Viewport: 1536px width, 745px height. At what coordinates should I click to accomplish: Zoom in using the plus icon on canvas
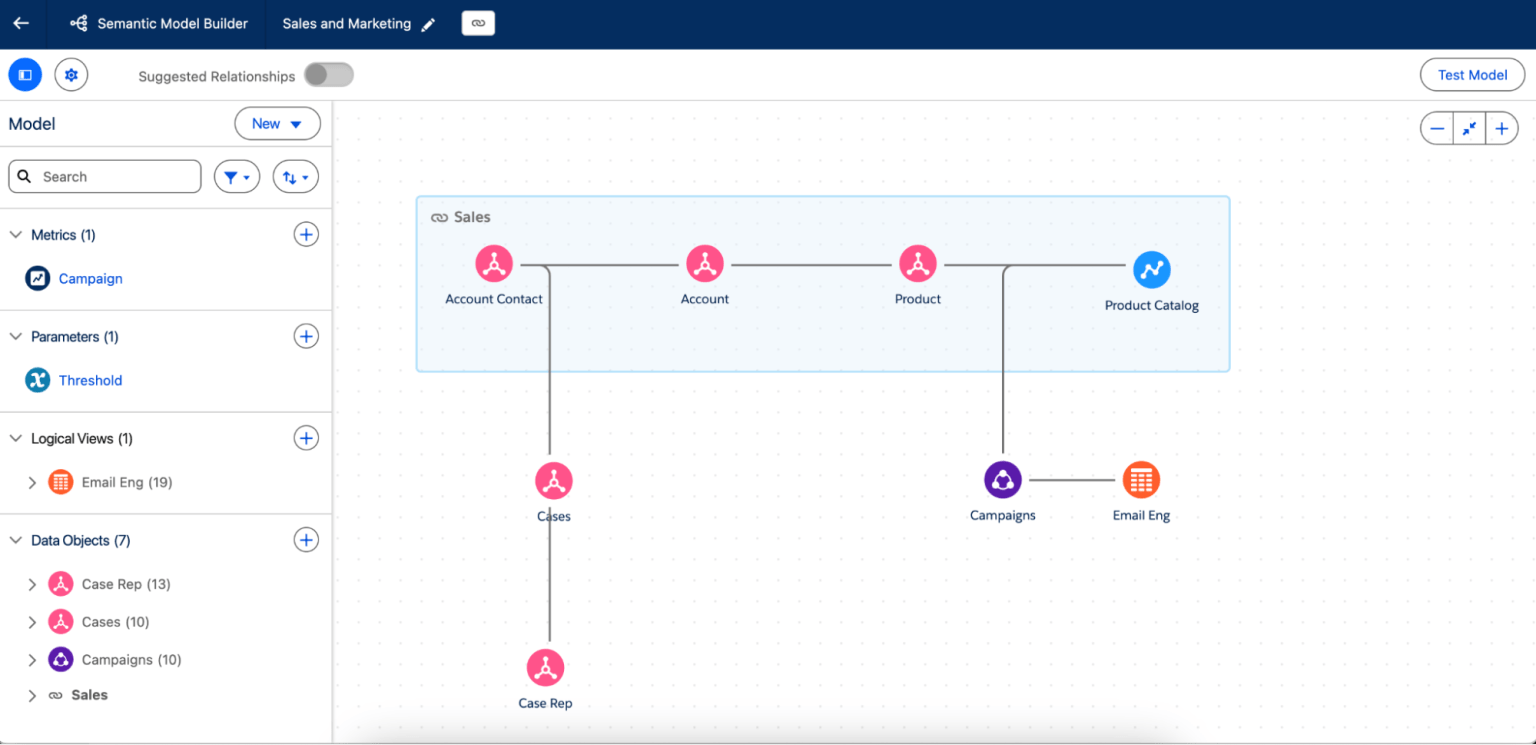1501,128
